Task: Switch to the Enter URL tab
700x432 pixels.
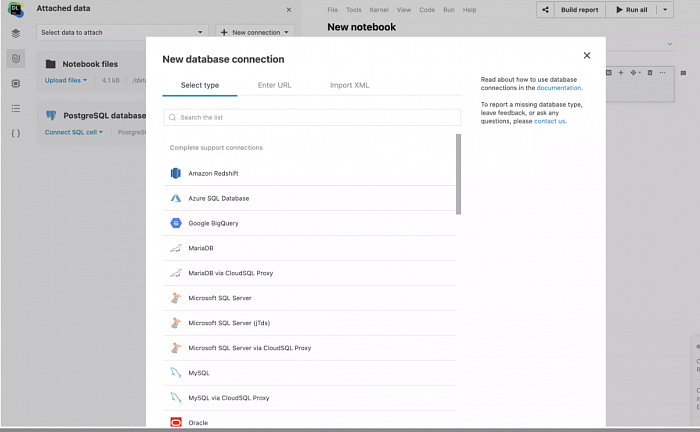Action: click(x=275, y=85)
